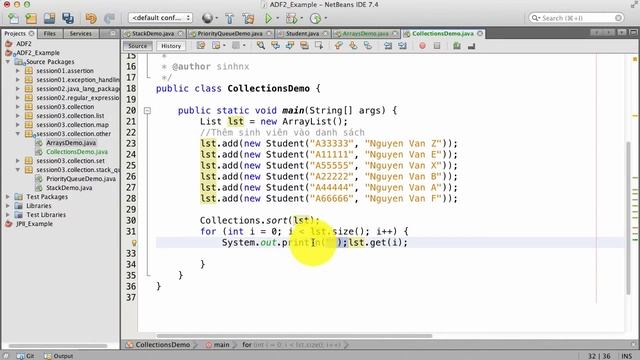Collapse main method fold marker at line 20
This screenshot has height=360, width=640.
[147, 110]
